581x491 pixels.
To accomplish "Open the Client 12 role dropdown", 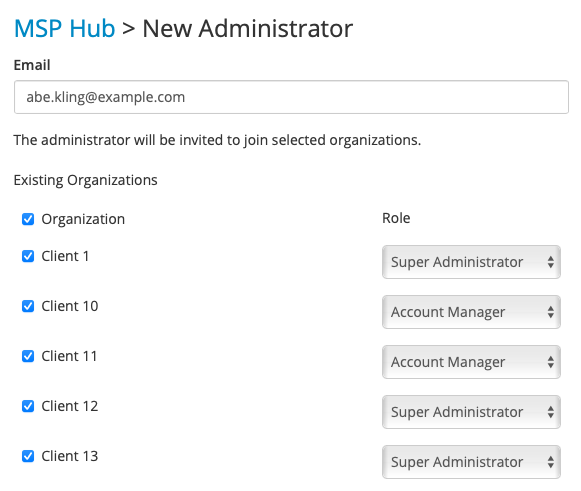I will tap(471, 412).
